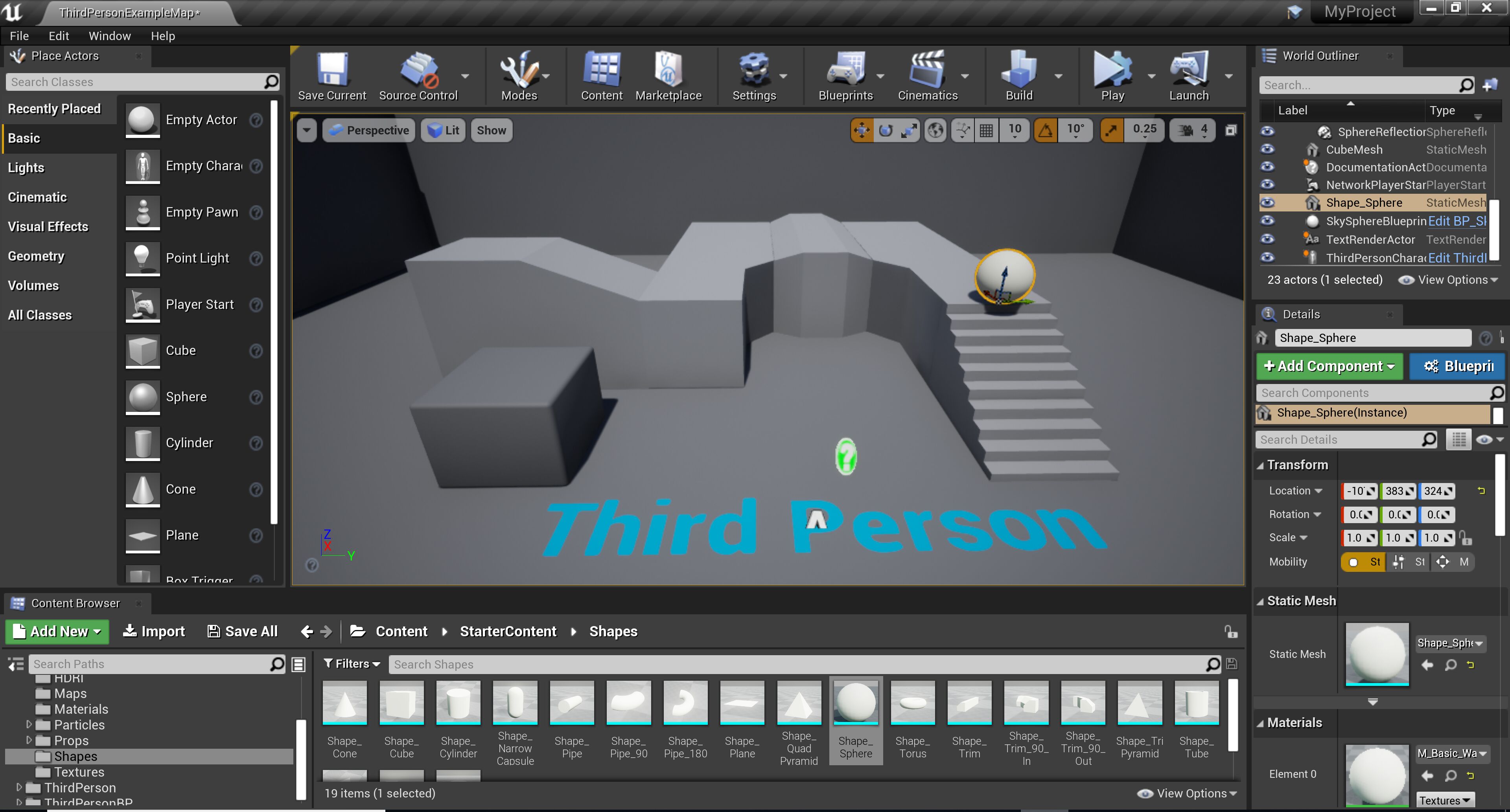Viewport: 1510px width, 812px height.
Task: Open the Filters dropdown in Content Browser
Action: [x=352, y=664]
